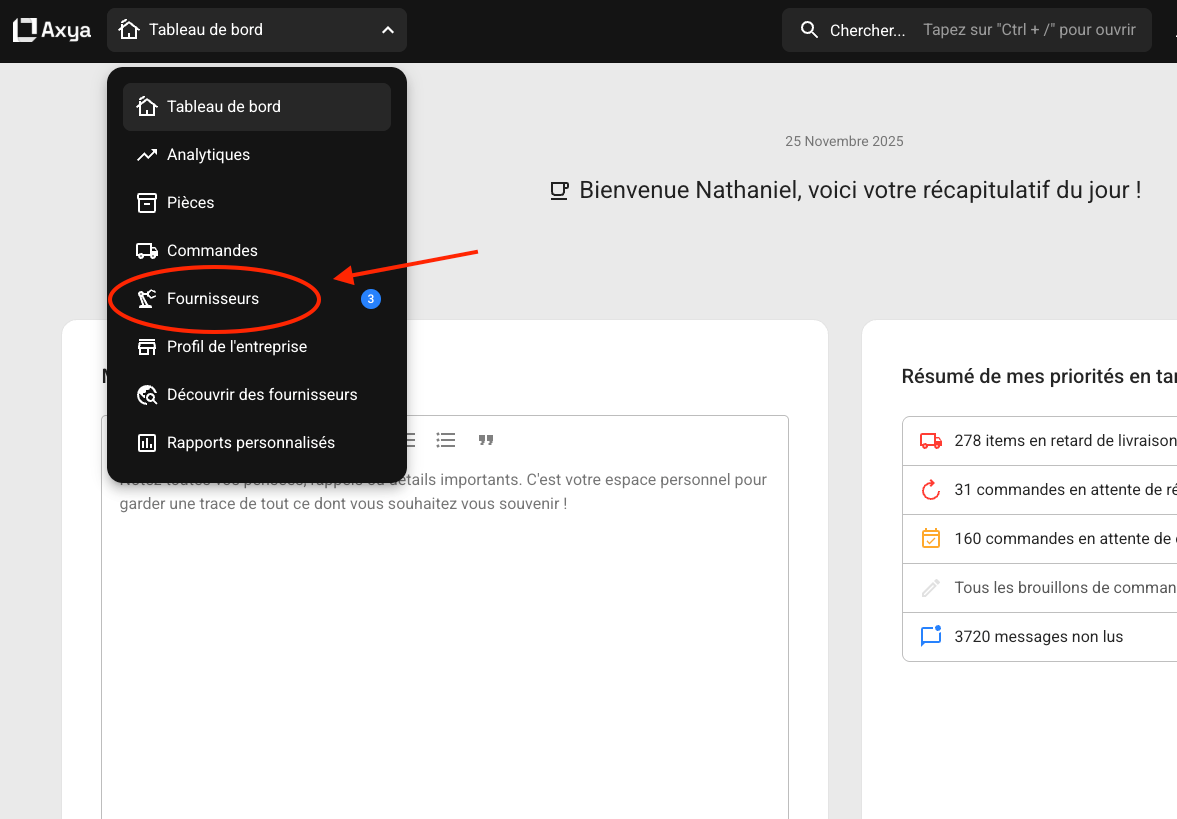Click the calendar icon beside 160 commandes
Viewport: 1177px width, 819px height.
(x=931, y=539)
